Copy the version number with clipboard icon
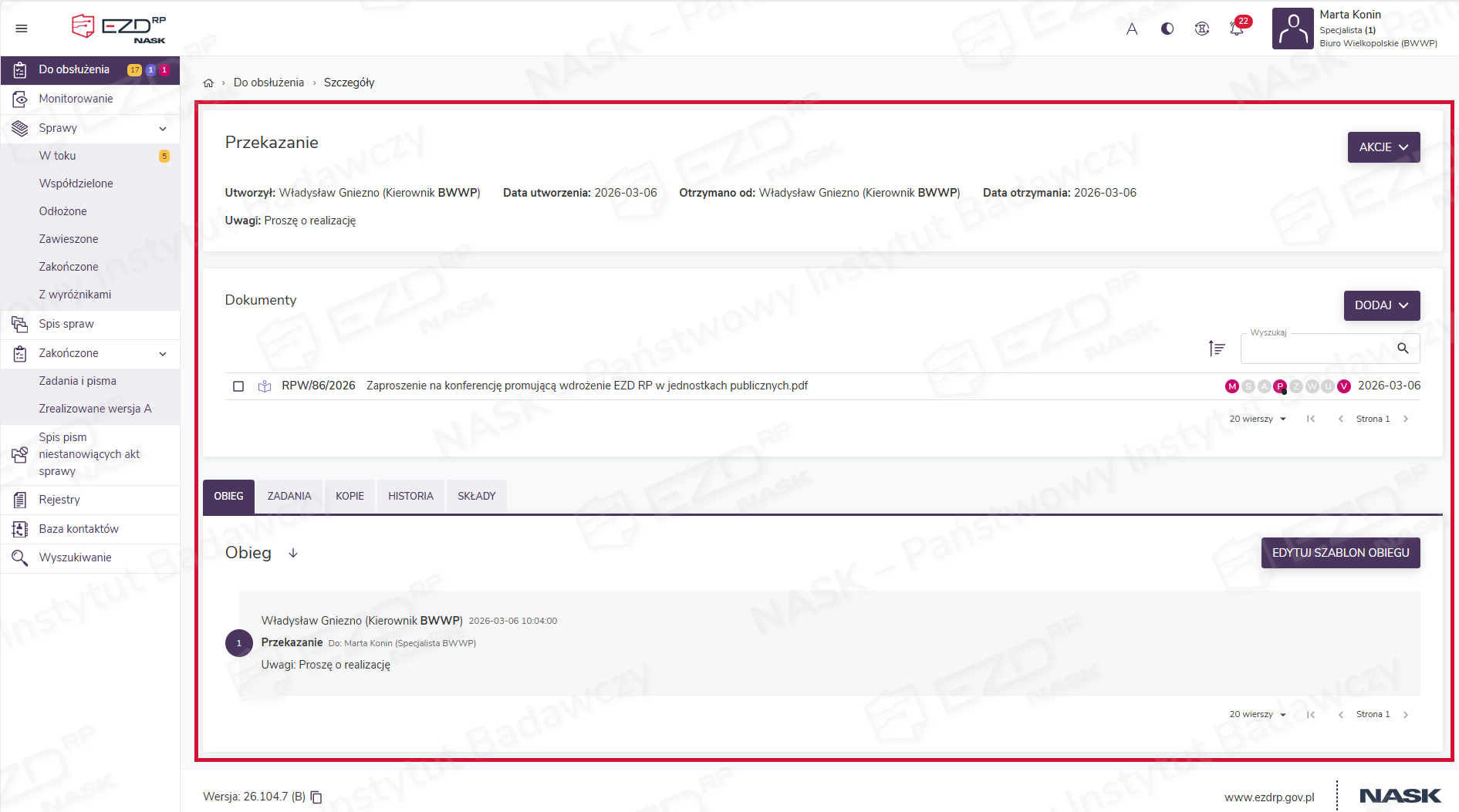The width and height of the screenshot is (1459, 812). (x=316, y=797)
